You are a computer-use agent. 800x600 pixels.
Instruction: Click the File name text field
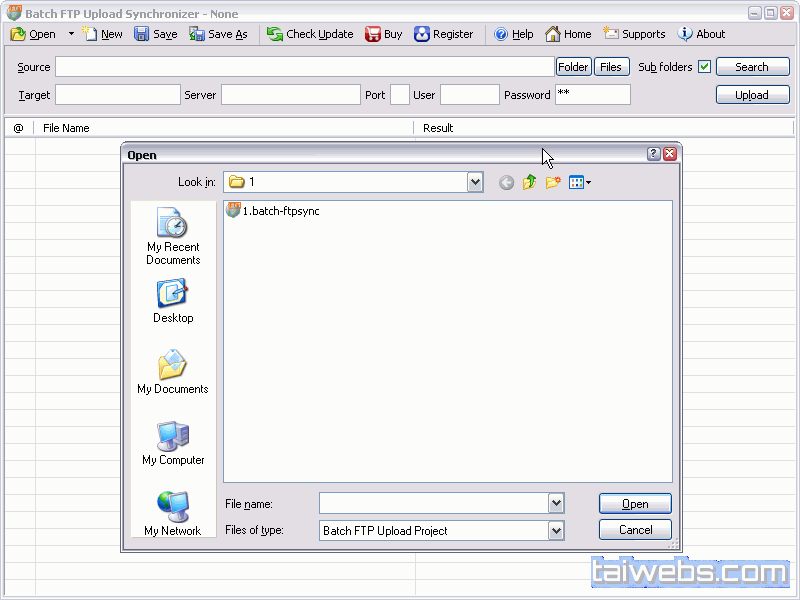(x=433, y=503)
